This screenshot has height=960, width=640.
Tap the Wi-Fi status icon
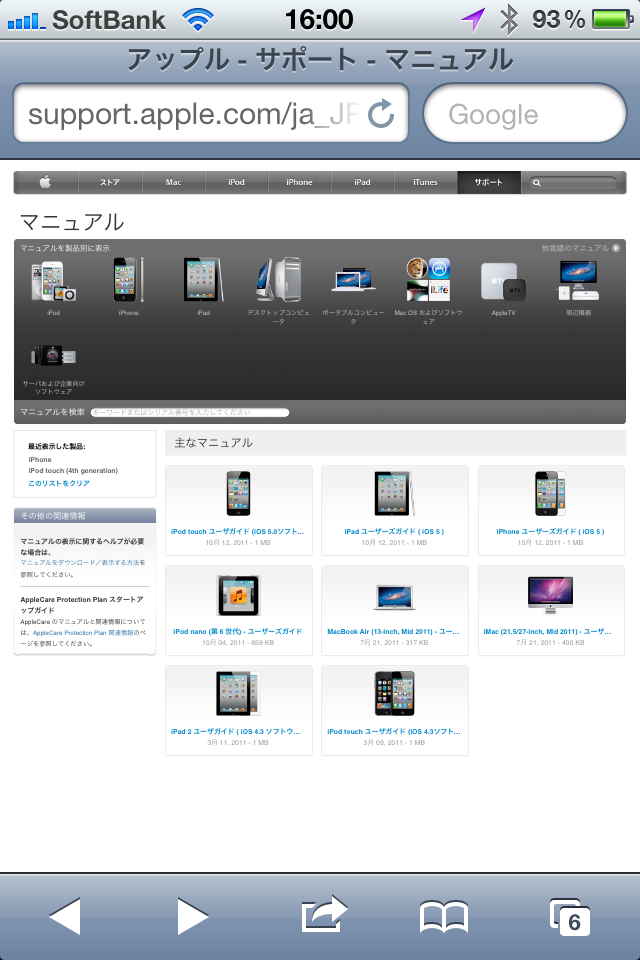[198, 20]
